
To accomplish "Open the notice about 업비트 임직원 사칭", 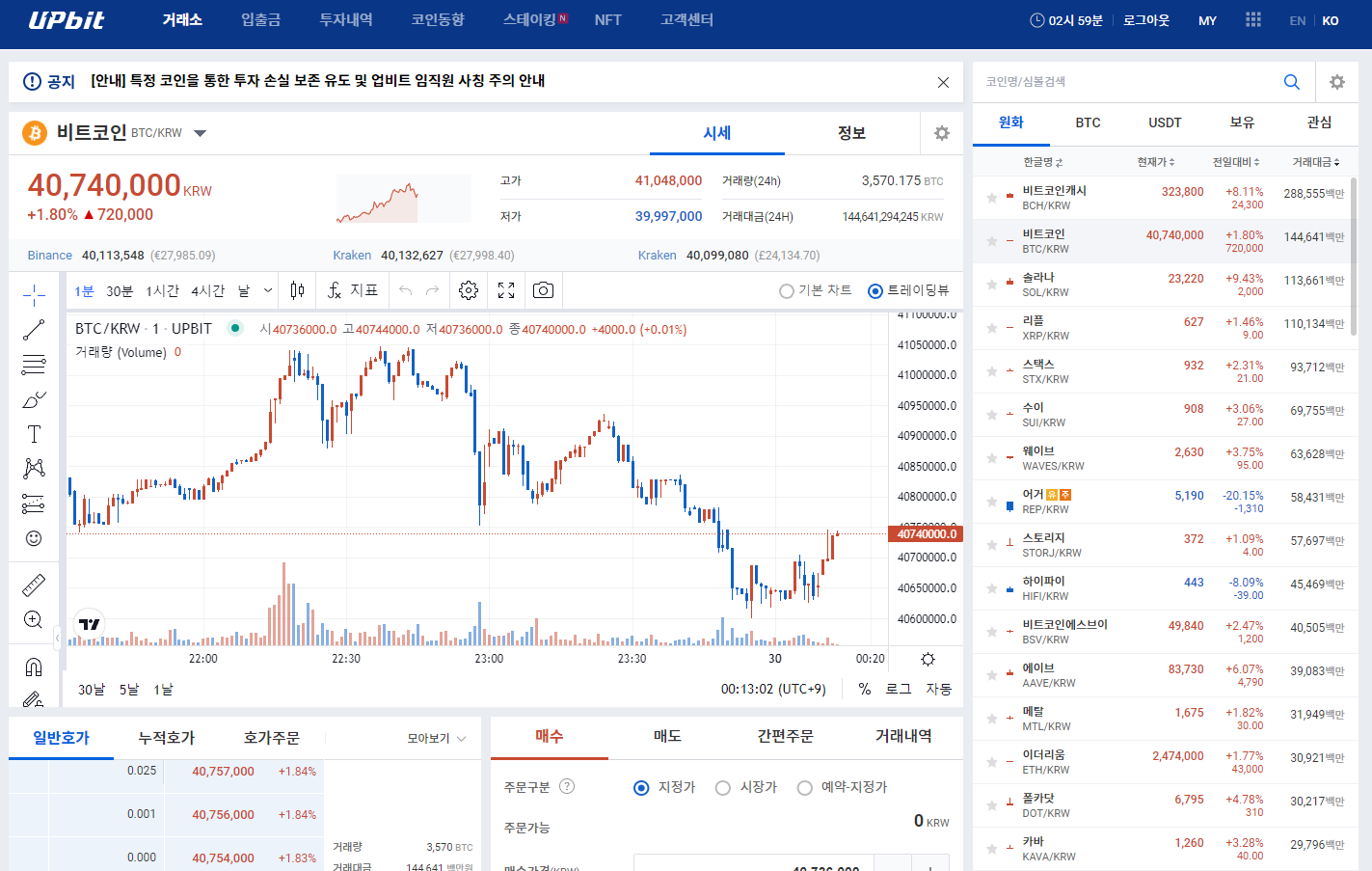I will (x=317, y=81).
